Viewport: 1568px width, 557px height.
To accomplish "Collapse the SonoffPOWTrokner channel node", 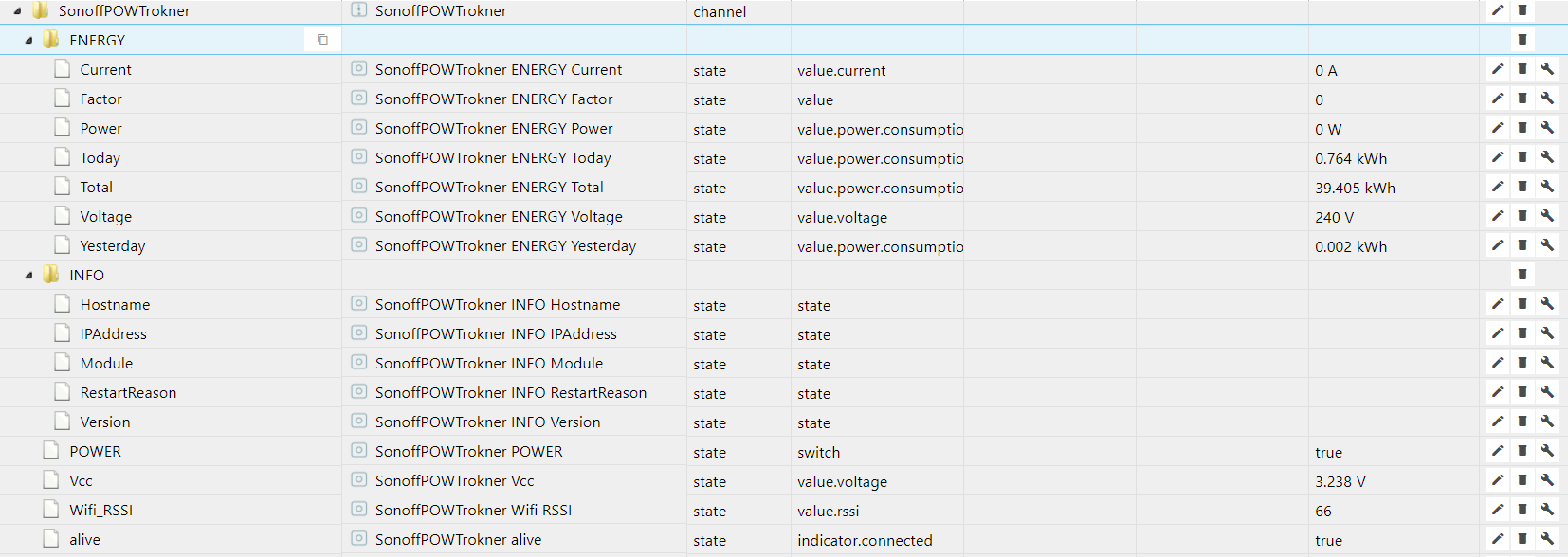I will point(17,11).
